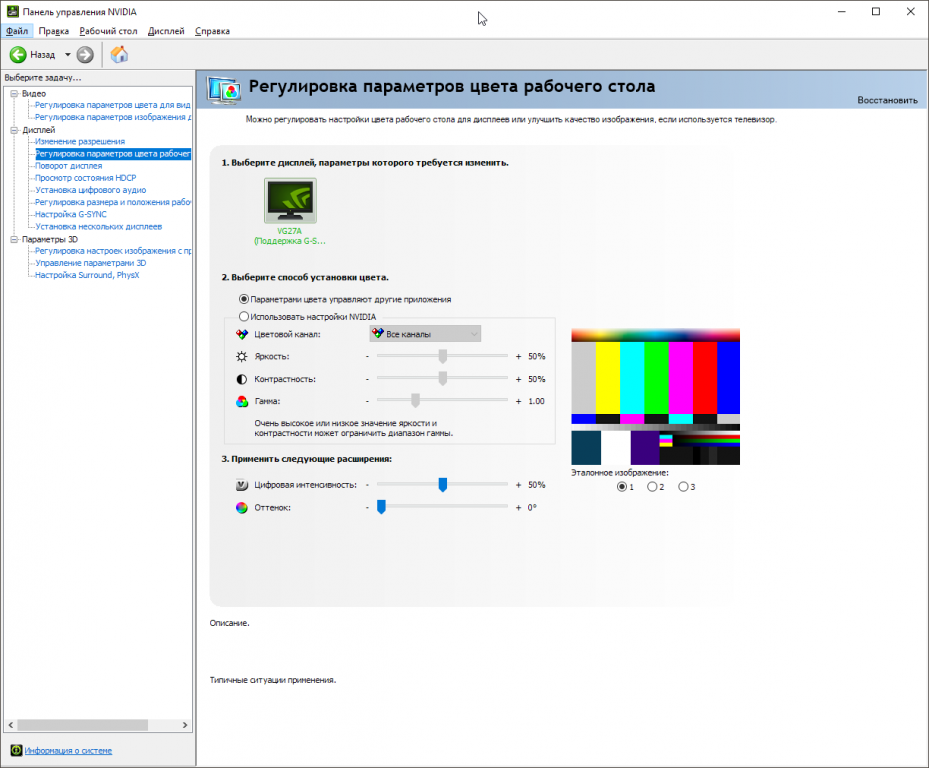
Task: Open 'Просмотр состояния HDCP' page
Action: [85, 178]
